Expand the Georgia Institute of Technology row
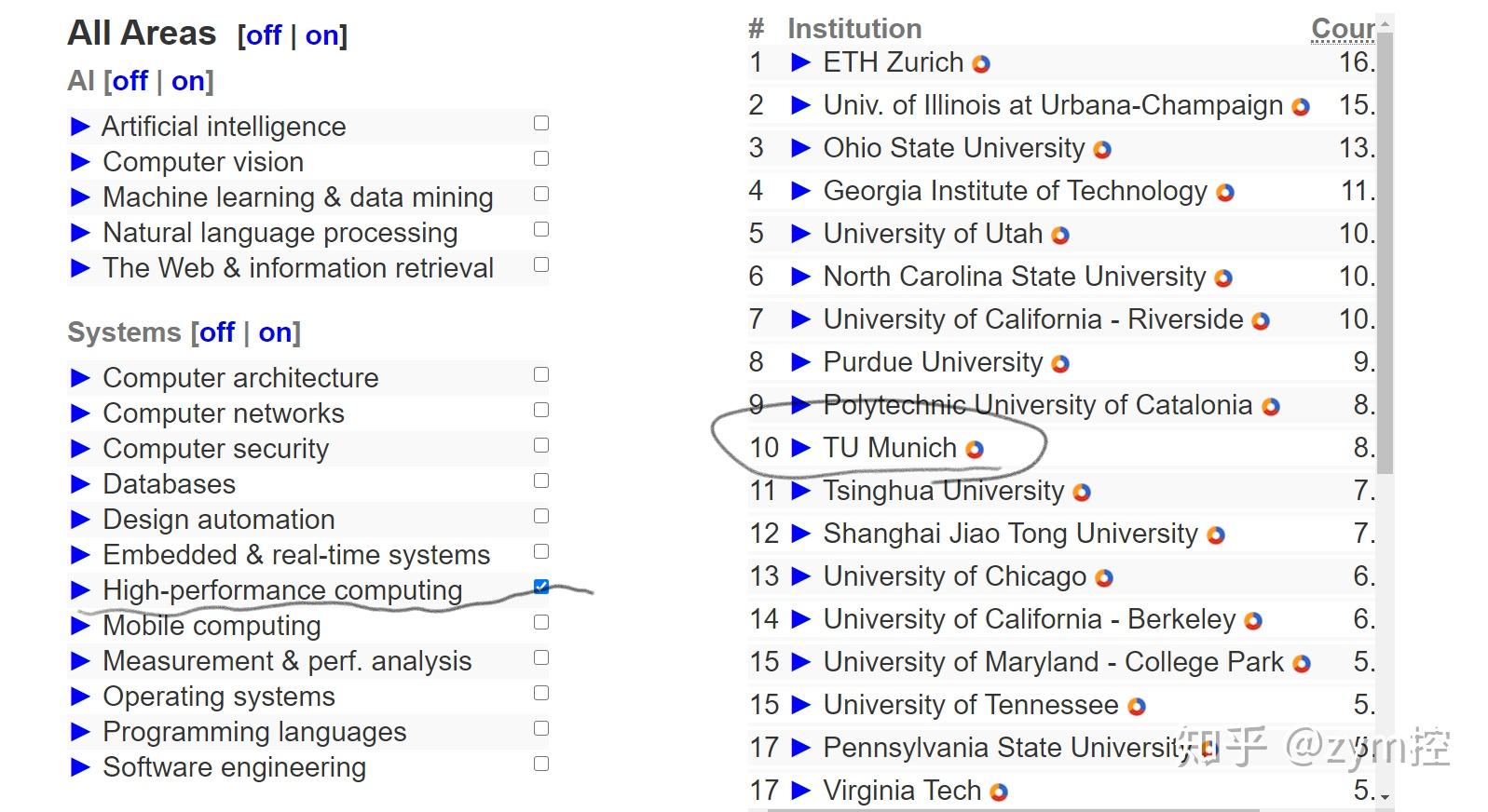This screenshot has height=812, width=1488. [x=799, y=192]
